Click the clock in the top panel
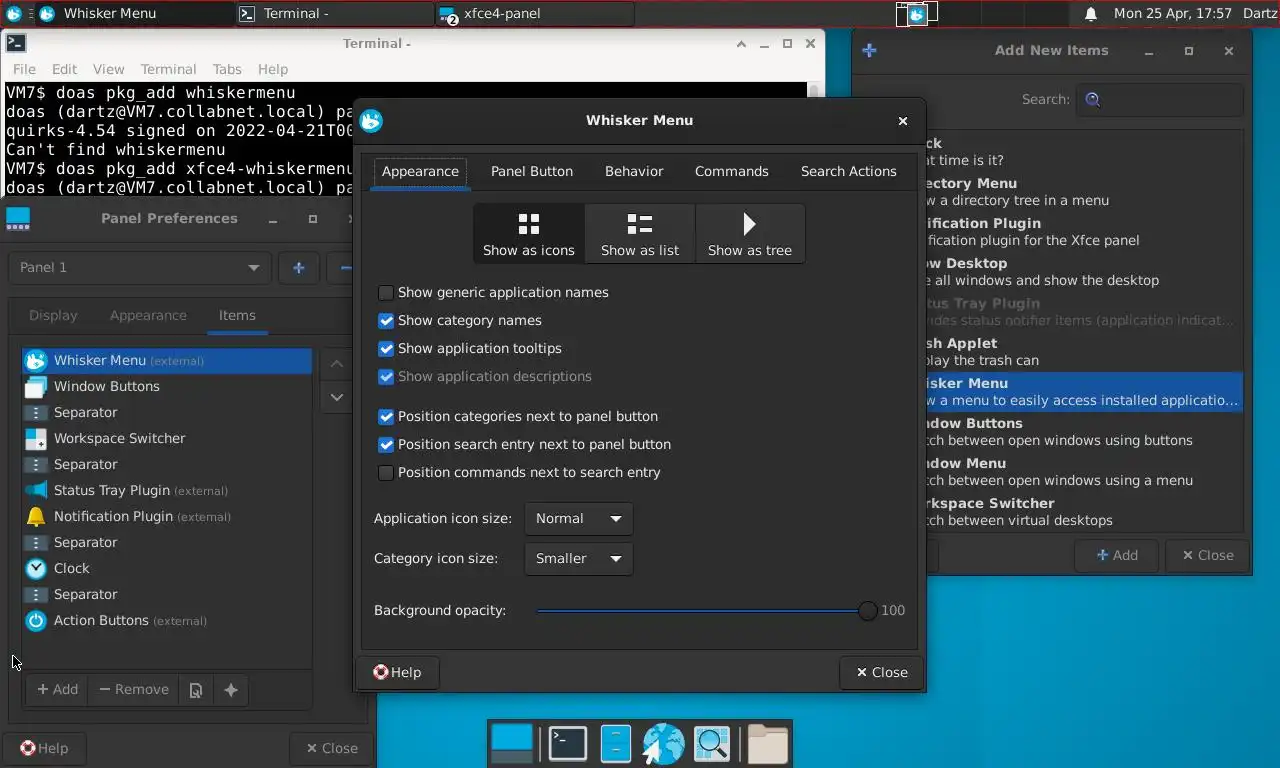Image resolution: width=1280 pixels, height=768 pixels. point(1173,14)
